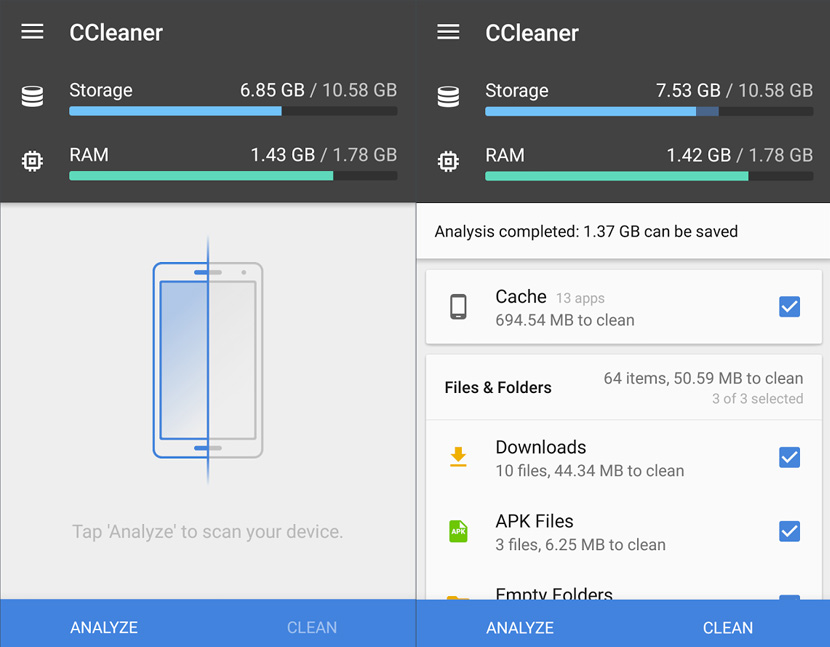Disable Downloads from cleaning selection
The height and width of the screenshot is (647, 830).
[x=789, y=457]
